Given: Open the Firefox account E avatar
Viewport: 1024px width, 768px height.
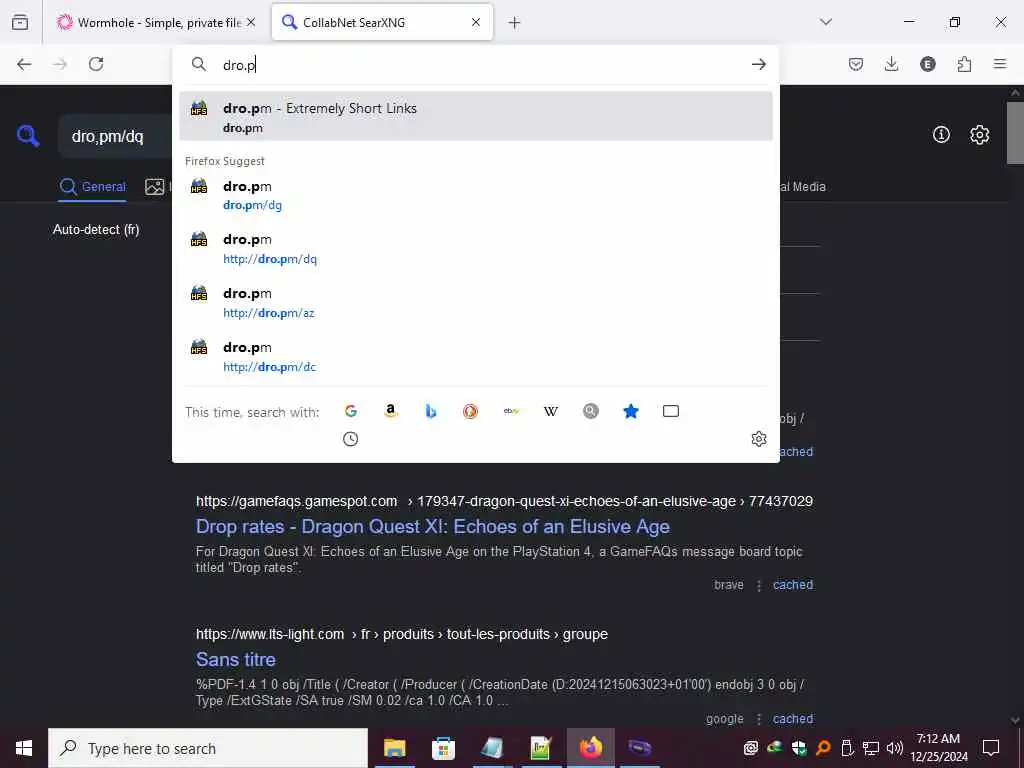Looking at the screenshot, I should pyautogui.click(x=928, y=64).
